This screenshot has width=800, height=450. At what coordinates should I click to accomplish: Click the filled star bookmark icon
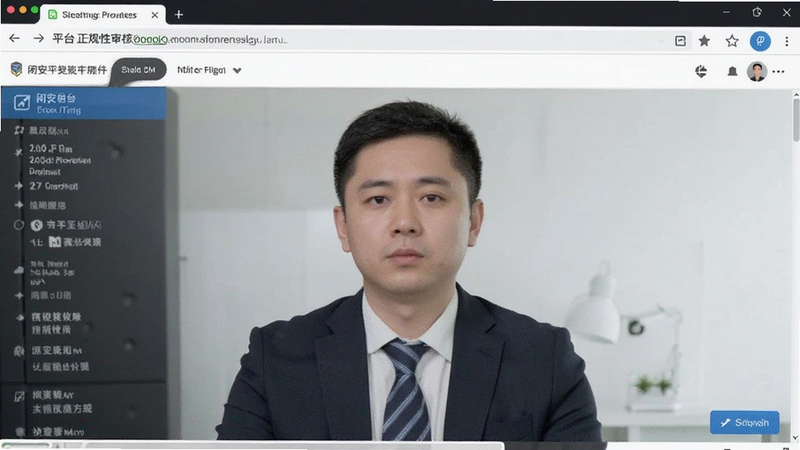(x=704, y=41)
